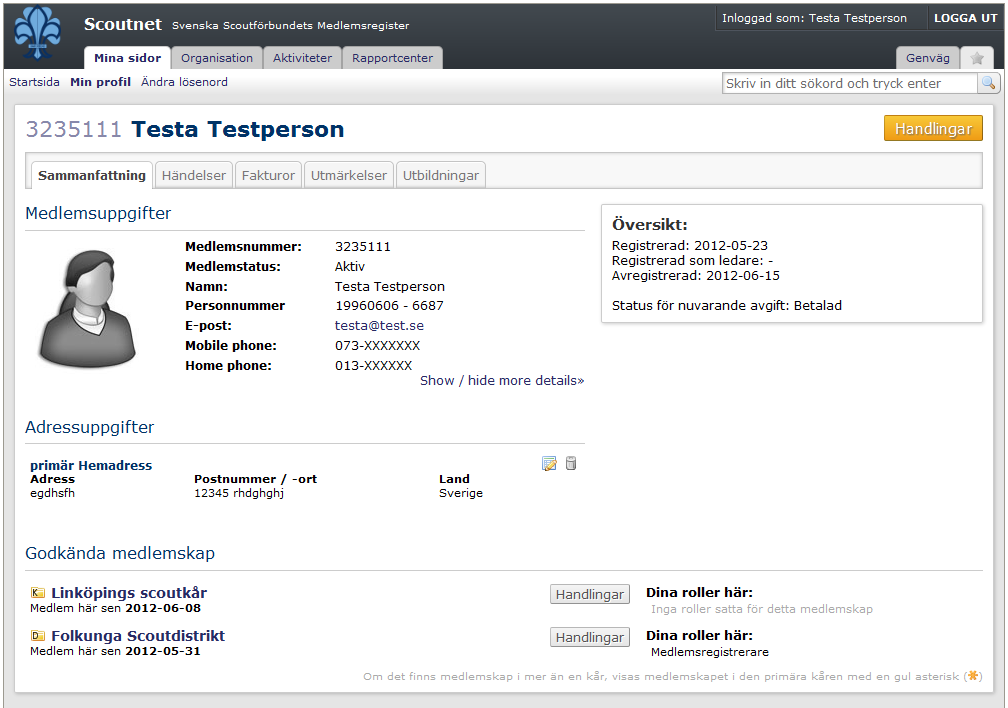Go to Startsida link
This screenshot has height=708, width=1008.
(34, 82)
